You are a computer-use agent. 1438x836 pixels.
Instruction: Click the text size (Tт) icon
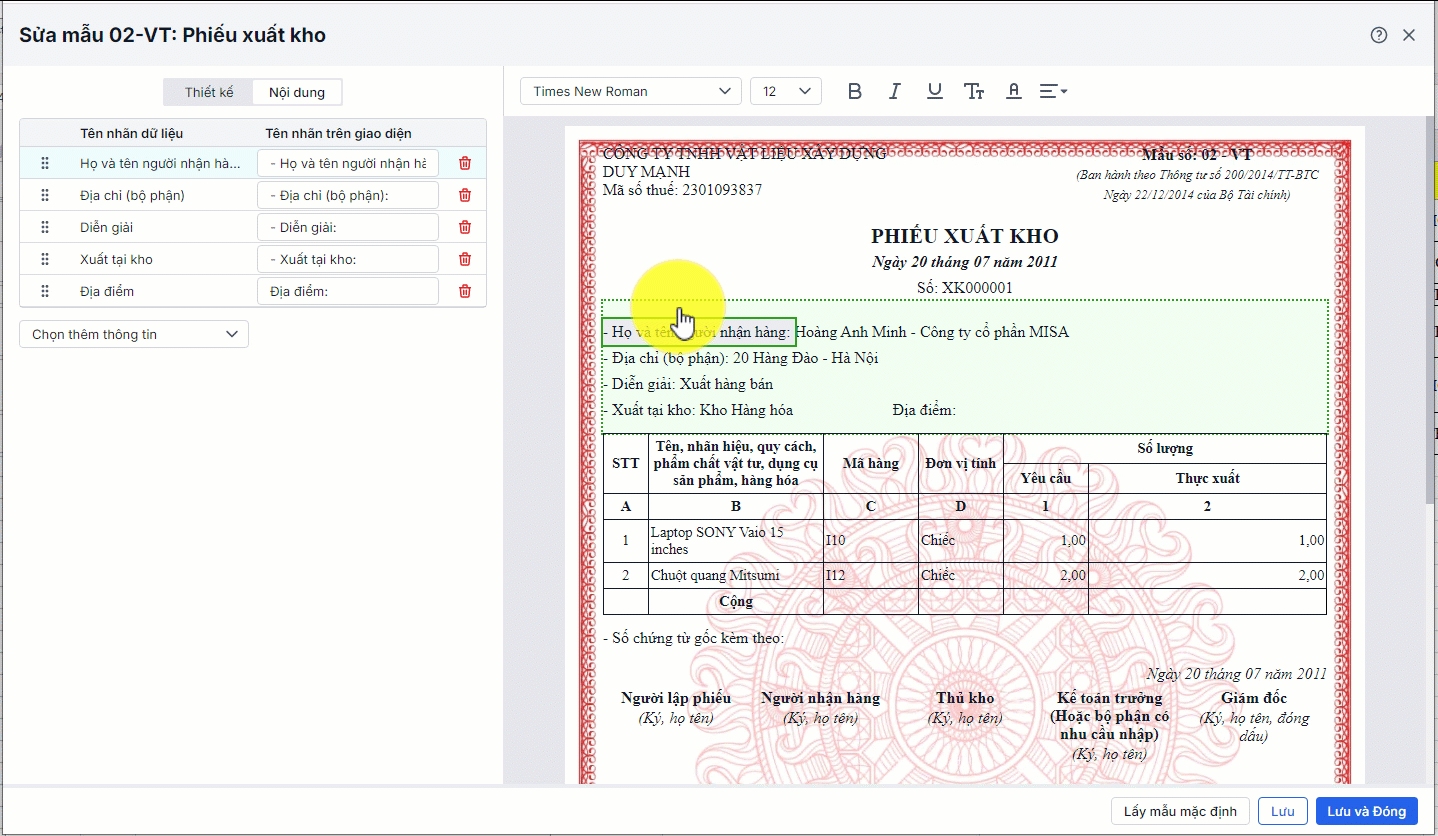[974, 91]
